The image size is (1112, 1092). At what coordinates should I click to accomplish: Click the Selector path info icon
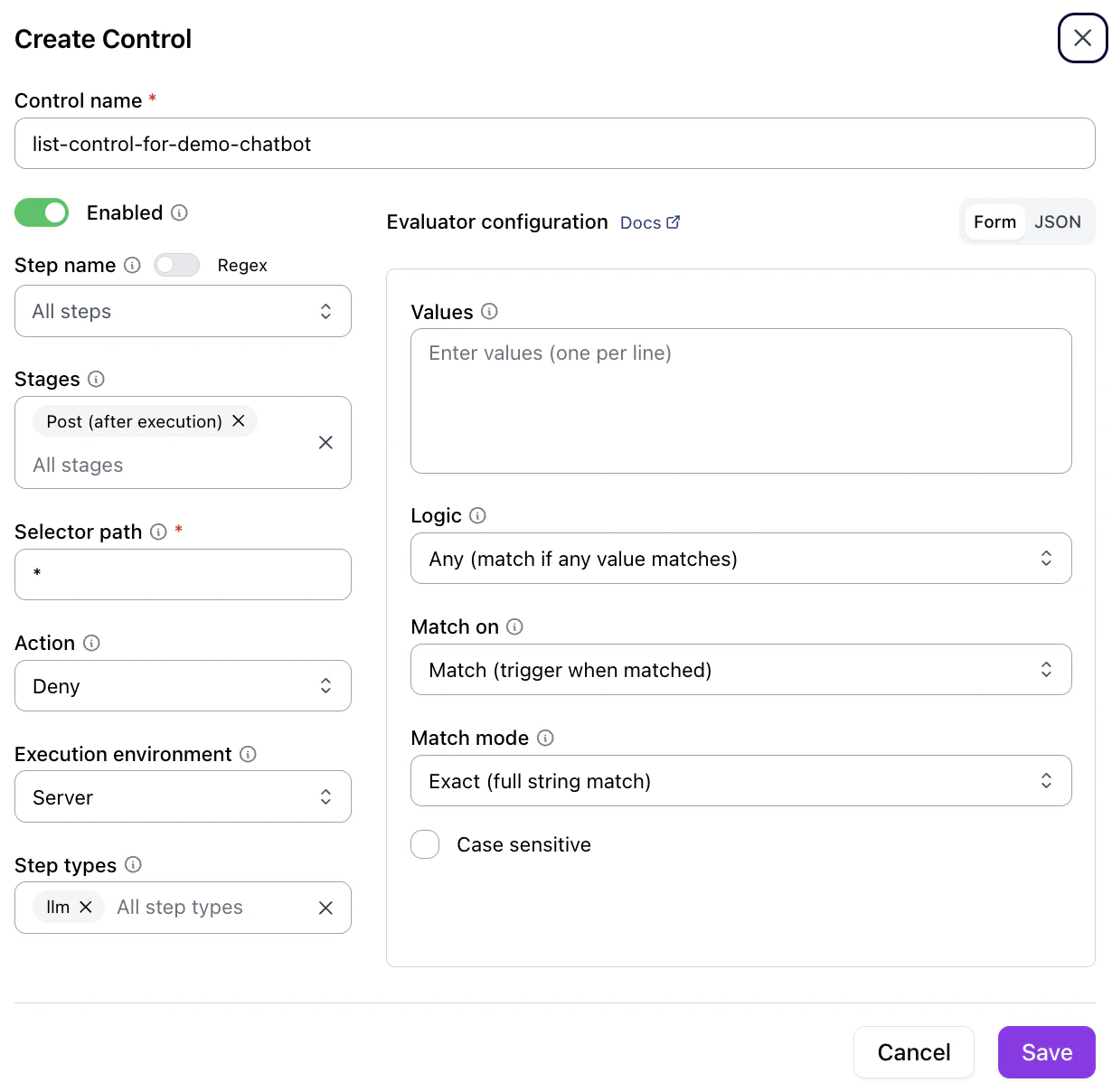158,532
